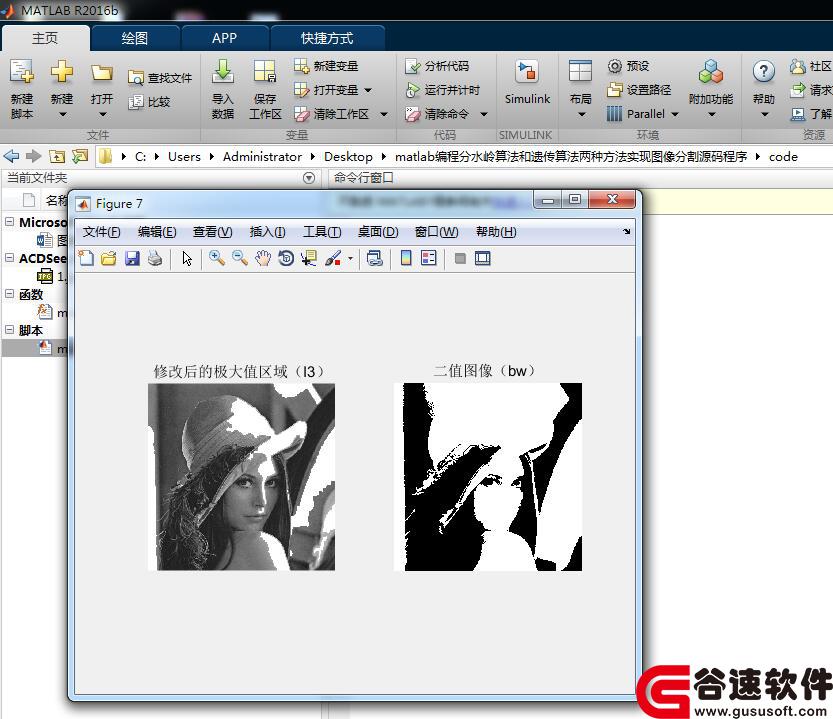
Task: Select Pan hand tool in Figure 7
Action: [x=263, y=259]
